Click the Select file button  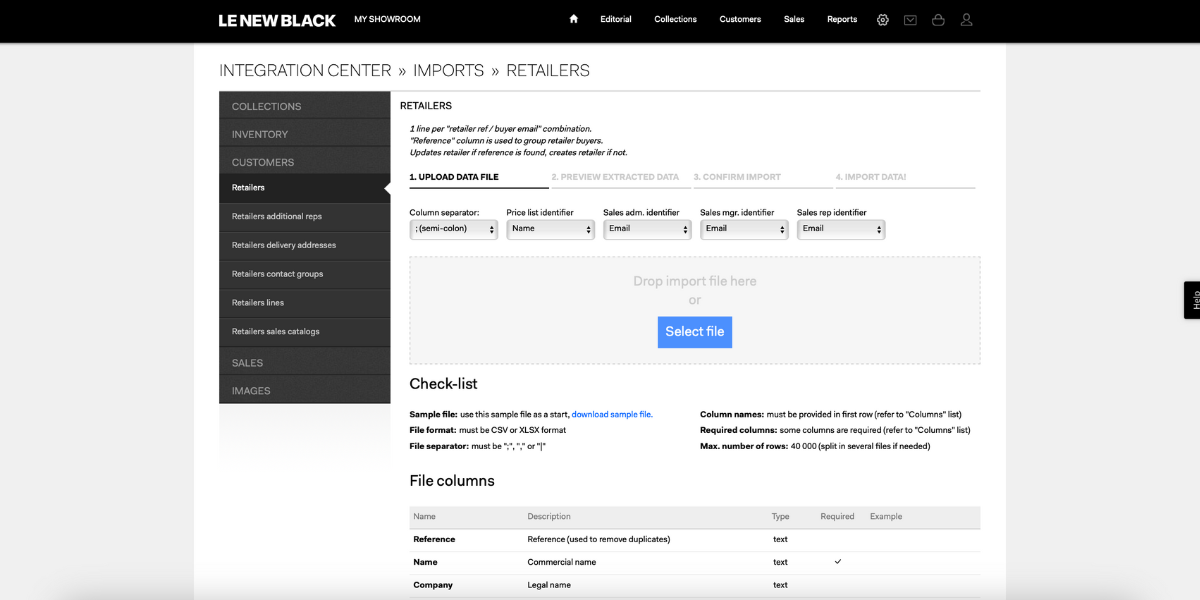point(695,332)
